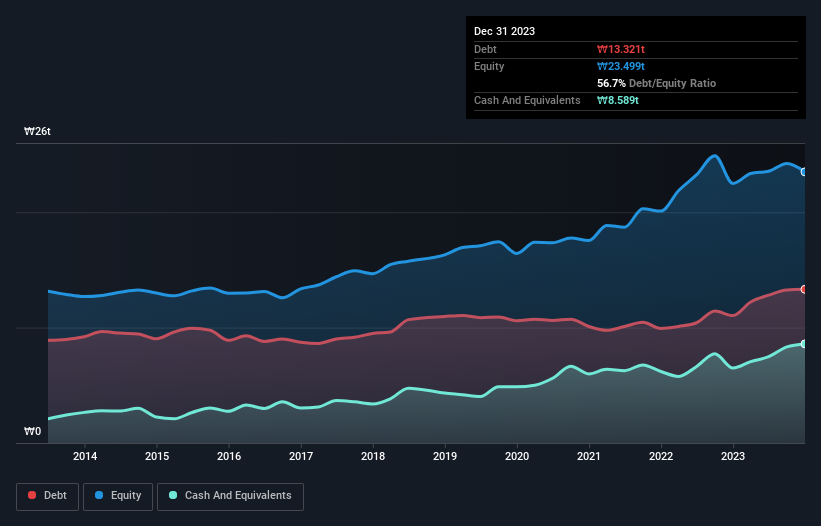Click the 56.7% Debt/Equity Ratio text
This screenshot has width=821, height=526.
656,83
